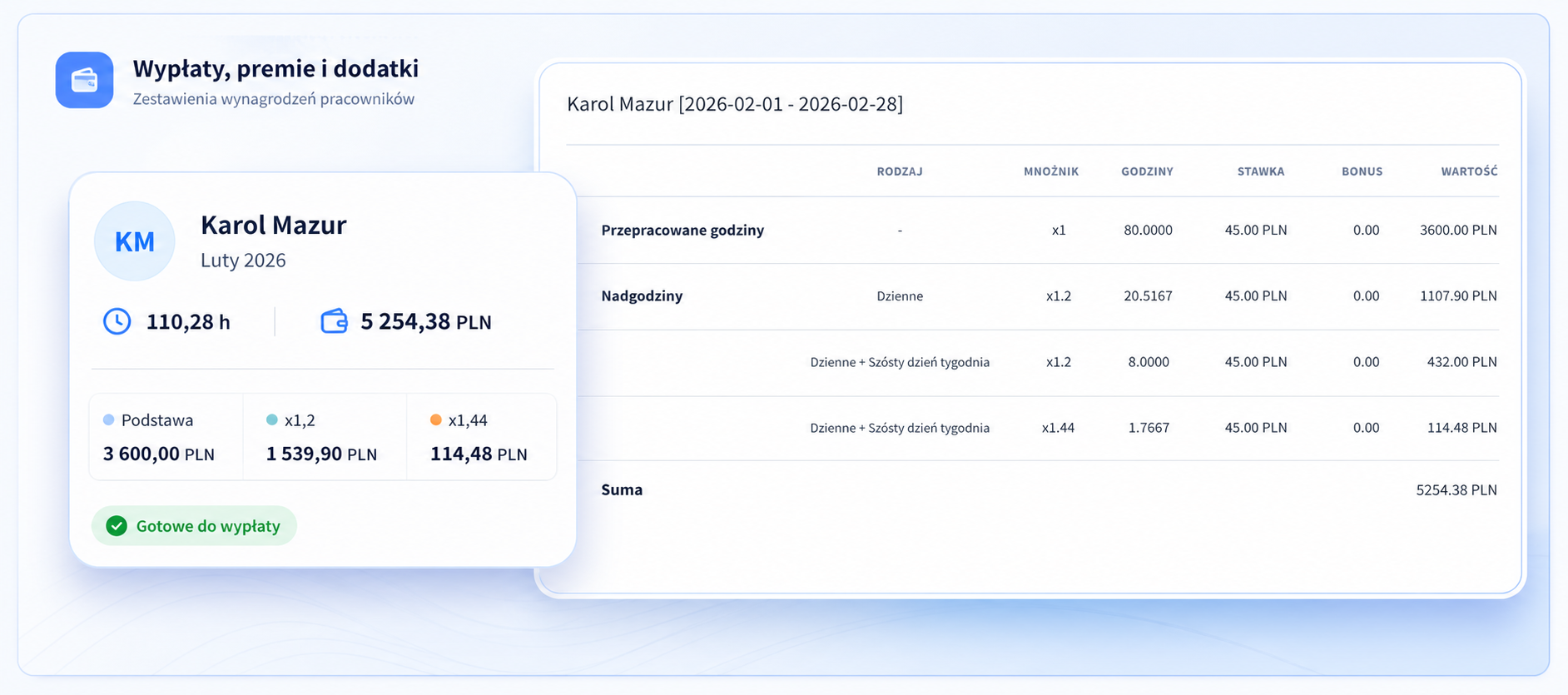Click the 20.5167 hours cell
1568x695 pixels.
(x=1148, y=296)
